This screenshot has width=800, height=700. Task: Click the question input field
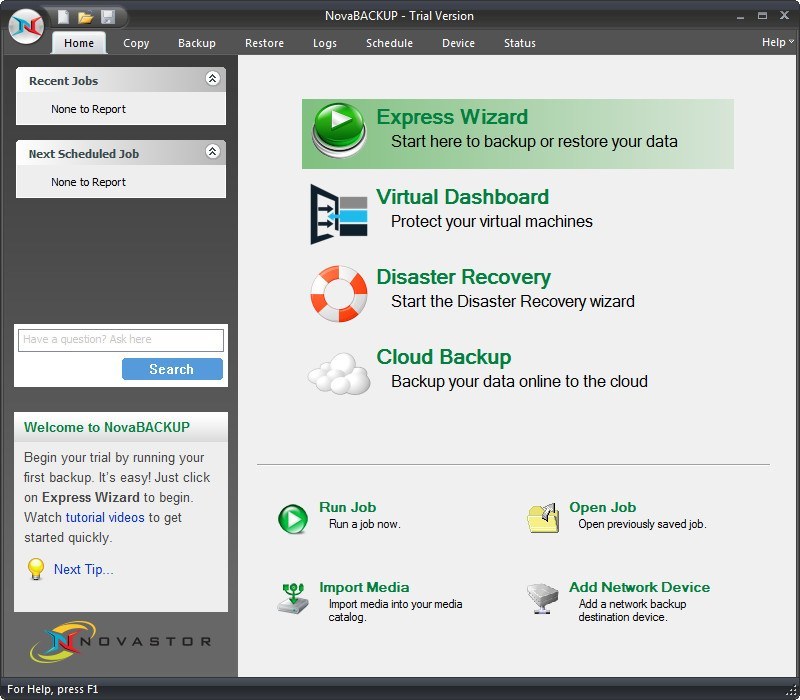pos(120,339)
